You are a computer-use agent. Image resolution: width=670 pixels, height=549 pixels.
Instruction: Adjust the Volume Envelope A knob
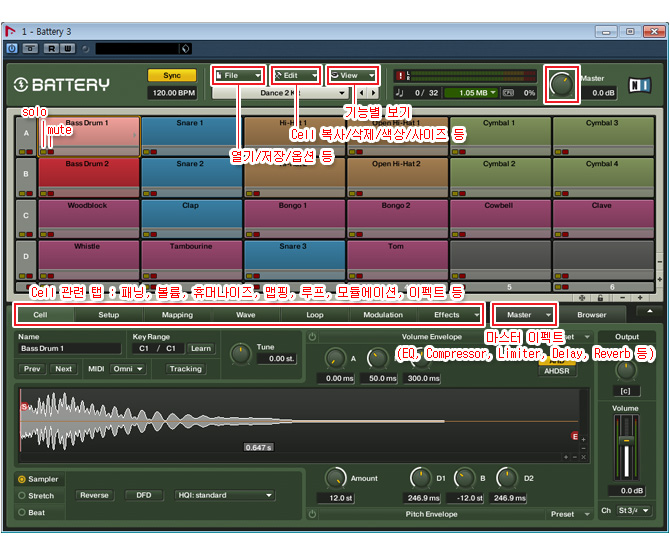click(x=335, y=358)
